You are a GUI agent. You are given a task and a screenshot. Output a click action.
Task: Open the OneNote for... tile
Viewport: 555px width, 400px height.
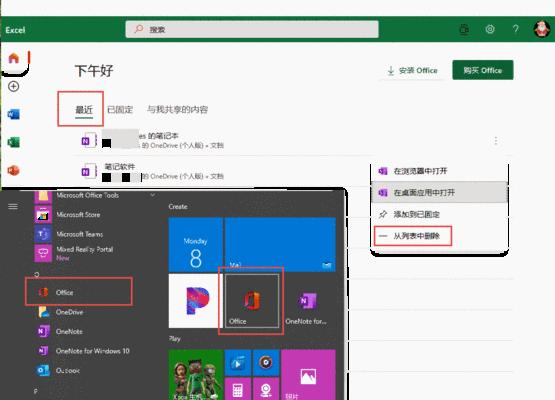pos(308,301)
